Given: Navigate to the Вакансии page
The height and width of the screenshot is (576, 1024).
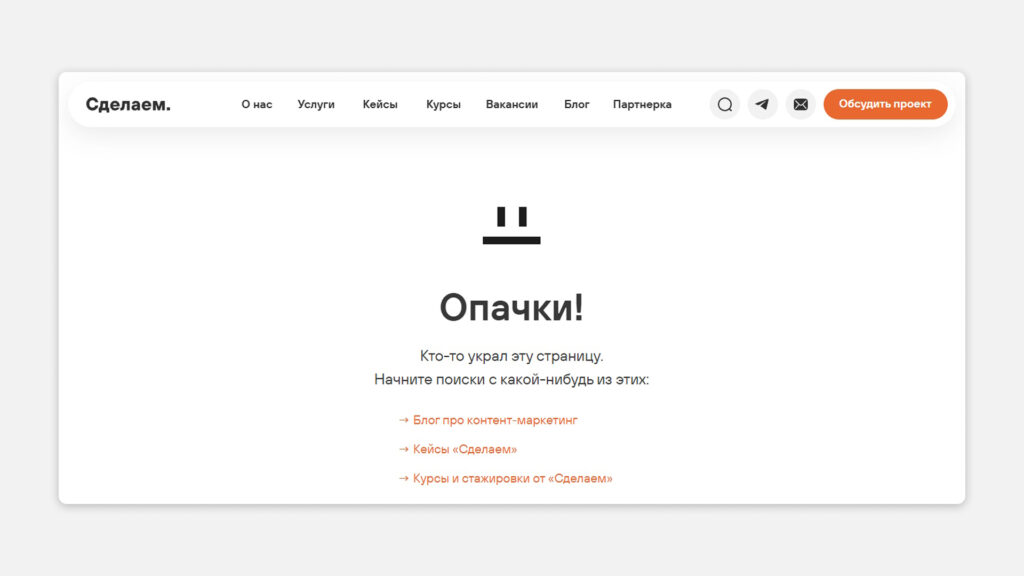Looking at the screenshot, I should [512, 104].
